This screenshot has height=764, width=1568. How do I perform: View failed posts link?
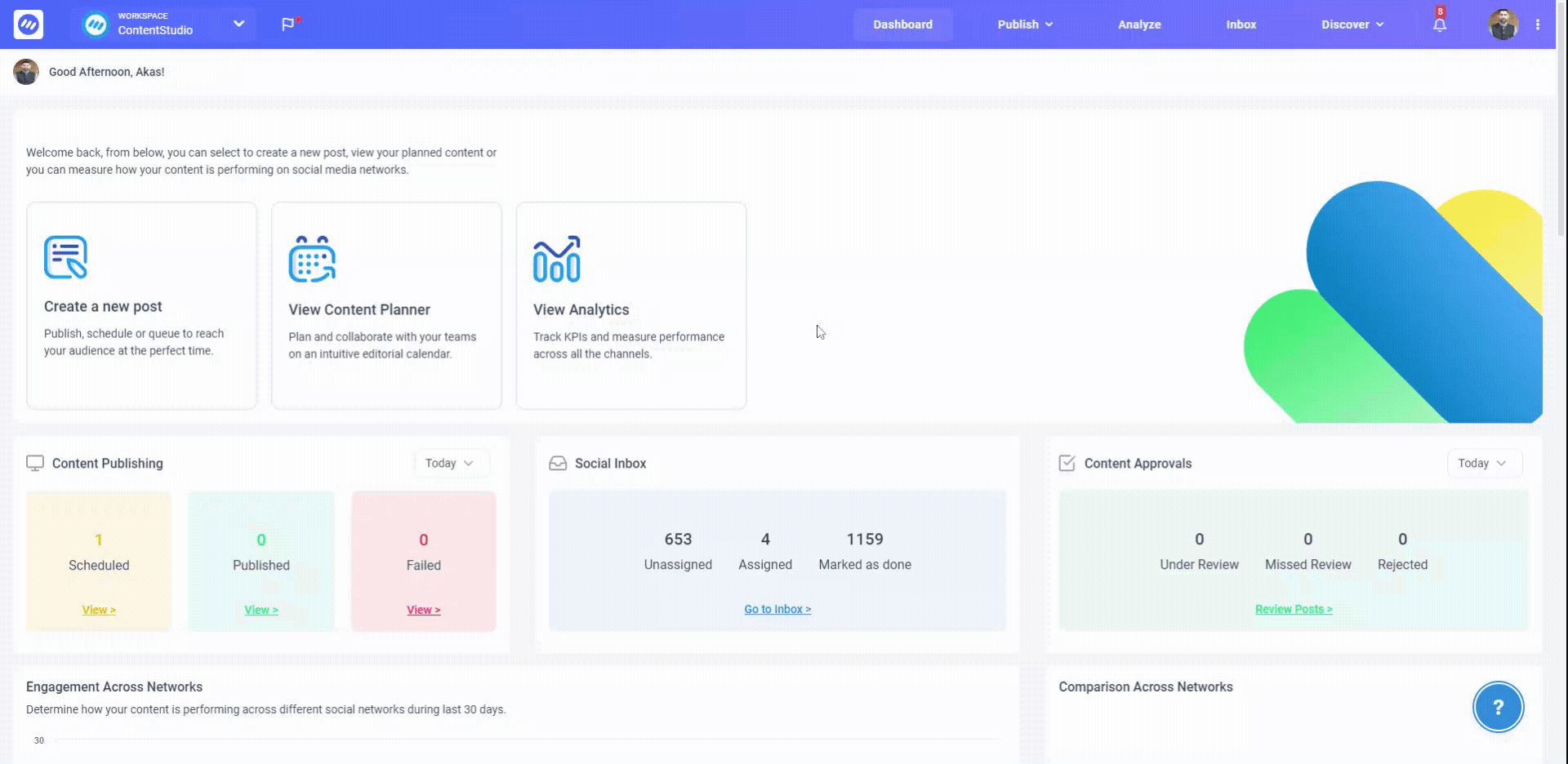tap(424, 610)
